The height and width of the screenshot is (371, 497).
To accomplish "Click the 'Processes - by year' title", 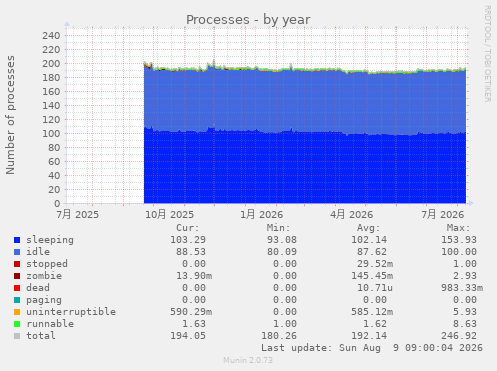I will pos(248,20).
